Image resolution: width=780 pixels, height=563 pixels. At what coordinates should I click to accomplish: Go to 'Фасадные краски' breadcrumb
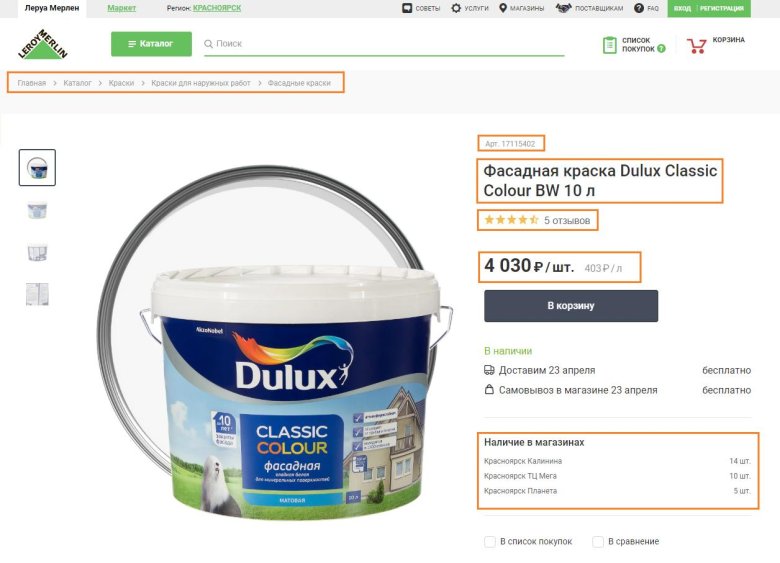(299, 83)
